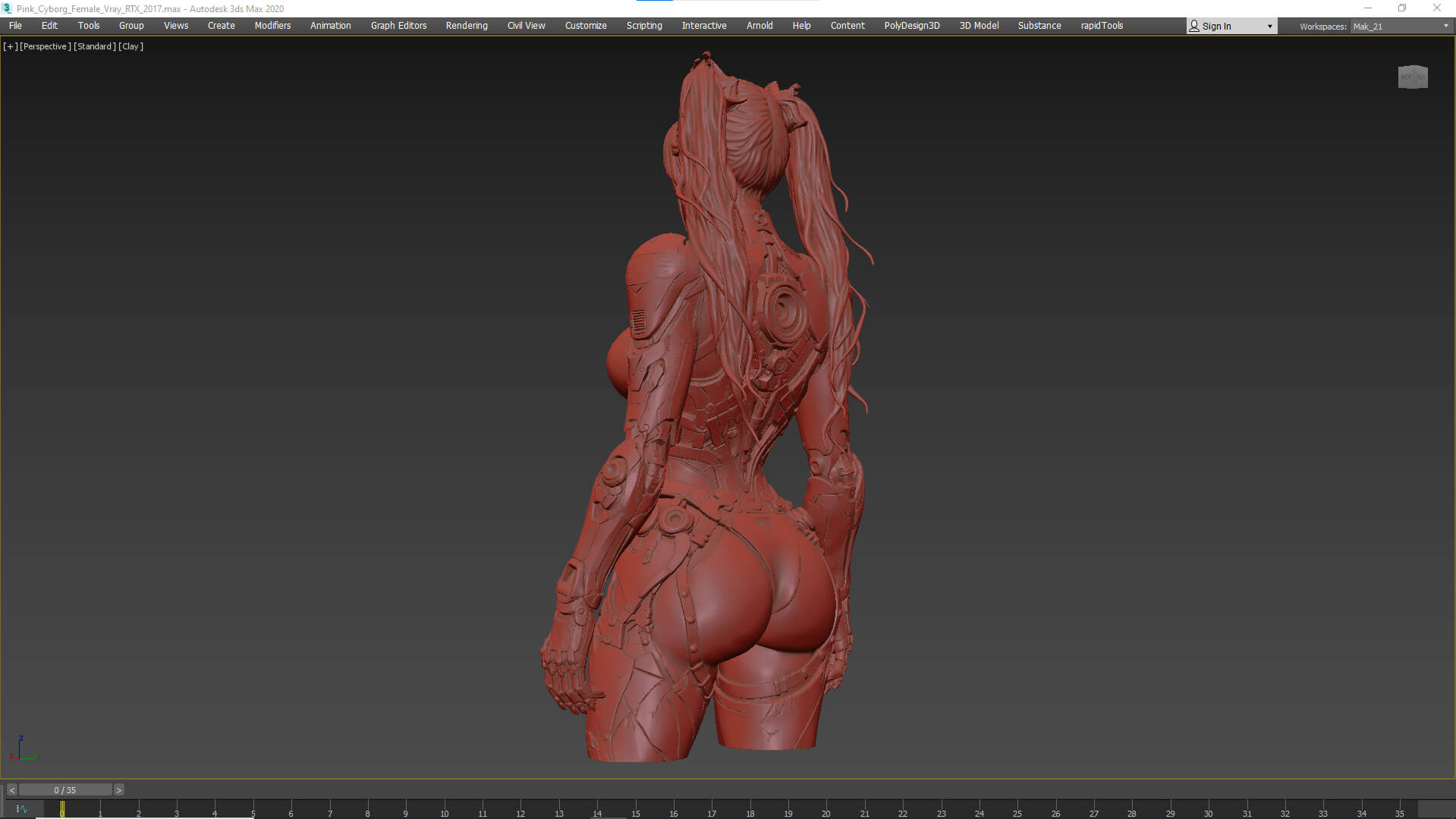Click the time slider showing 0 / 35
This screenshot has height=819, width=1456.
click(65, 790)
